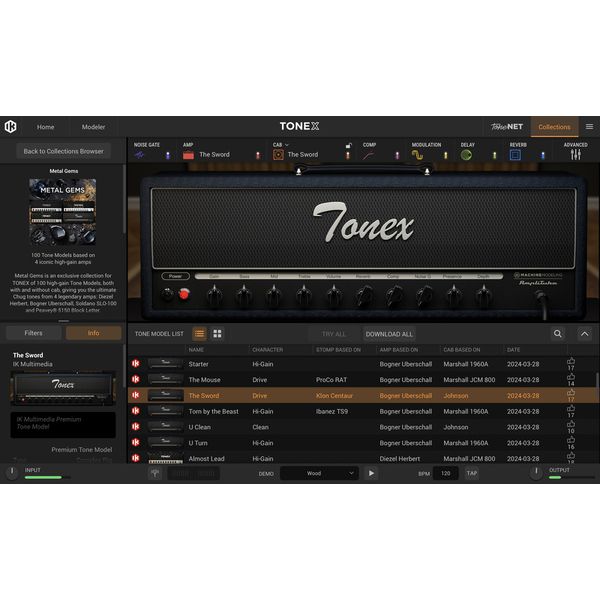
Task: Open the green Delay icon
Action: click(x=466, y=155)
